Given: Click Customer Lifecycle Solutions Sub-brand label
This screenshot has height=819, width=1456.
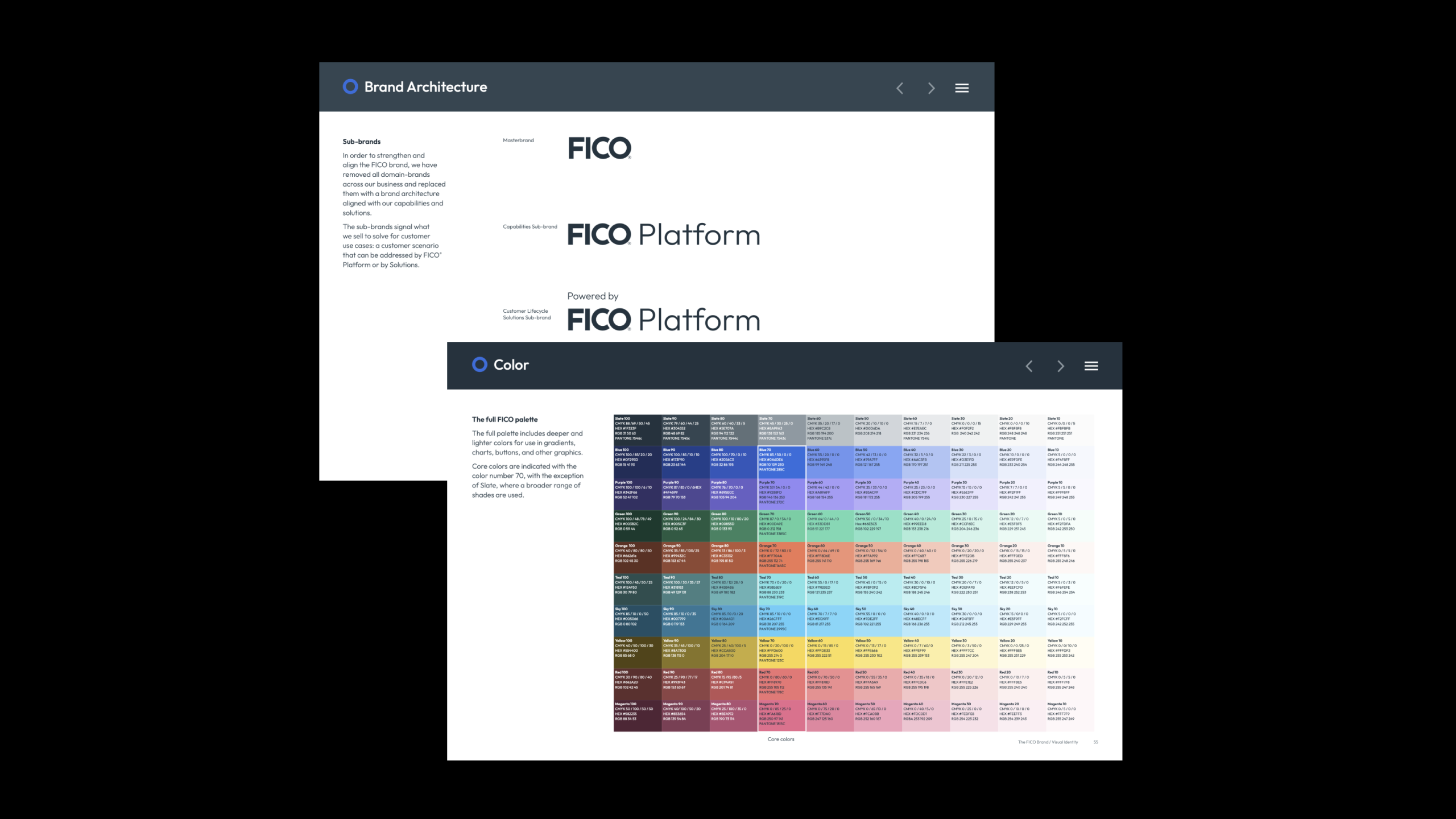Looking at the screenshot, I should (x=527, y=314).
